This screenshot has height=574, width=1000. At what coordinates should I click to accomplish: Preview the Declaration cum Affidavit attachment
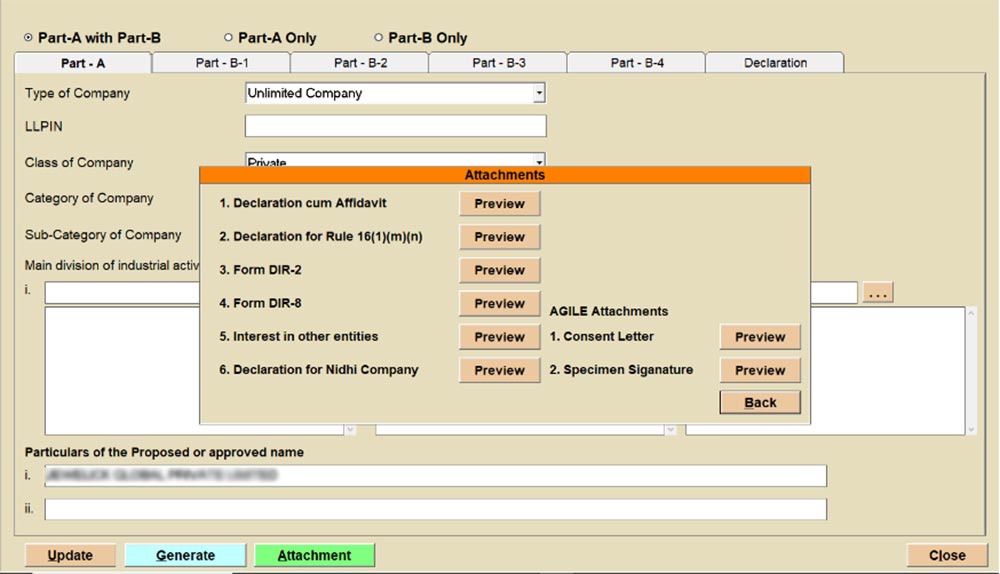click(x=499, y=204)
